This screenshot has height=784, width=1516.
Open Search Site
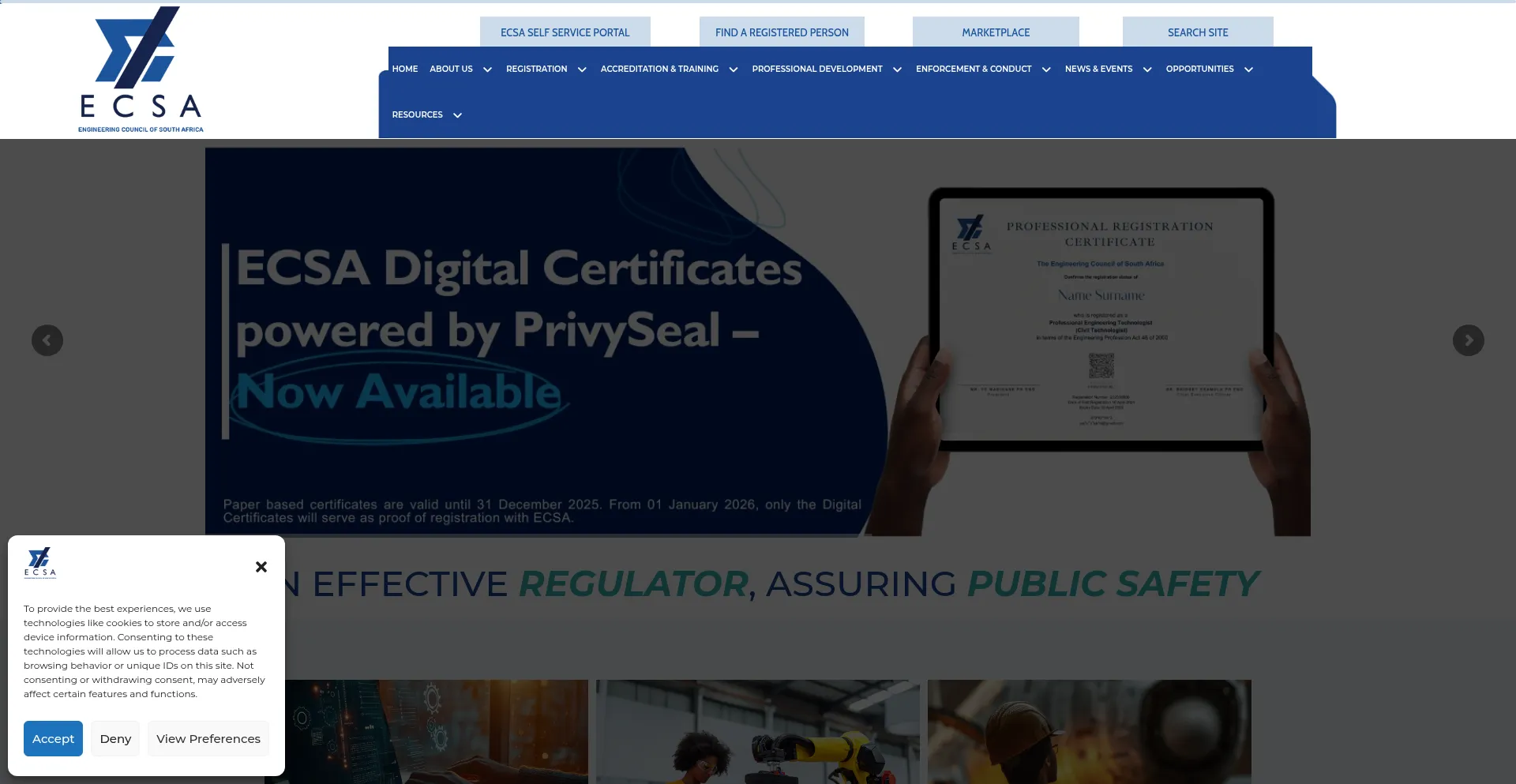point(1198,32)
